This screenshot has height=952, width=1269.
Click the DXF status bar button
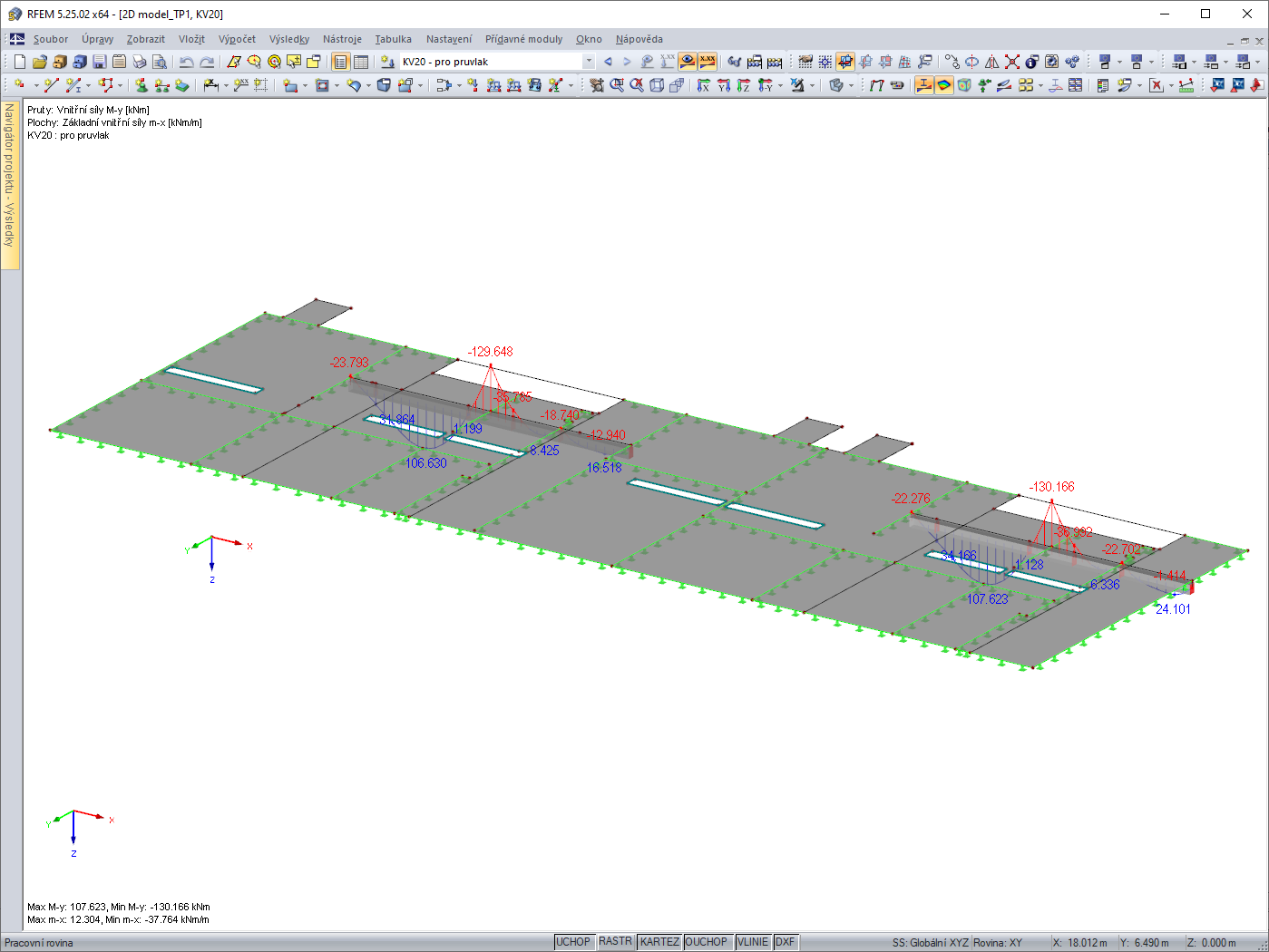pyautogui.click(x=786, y=942)
